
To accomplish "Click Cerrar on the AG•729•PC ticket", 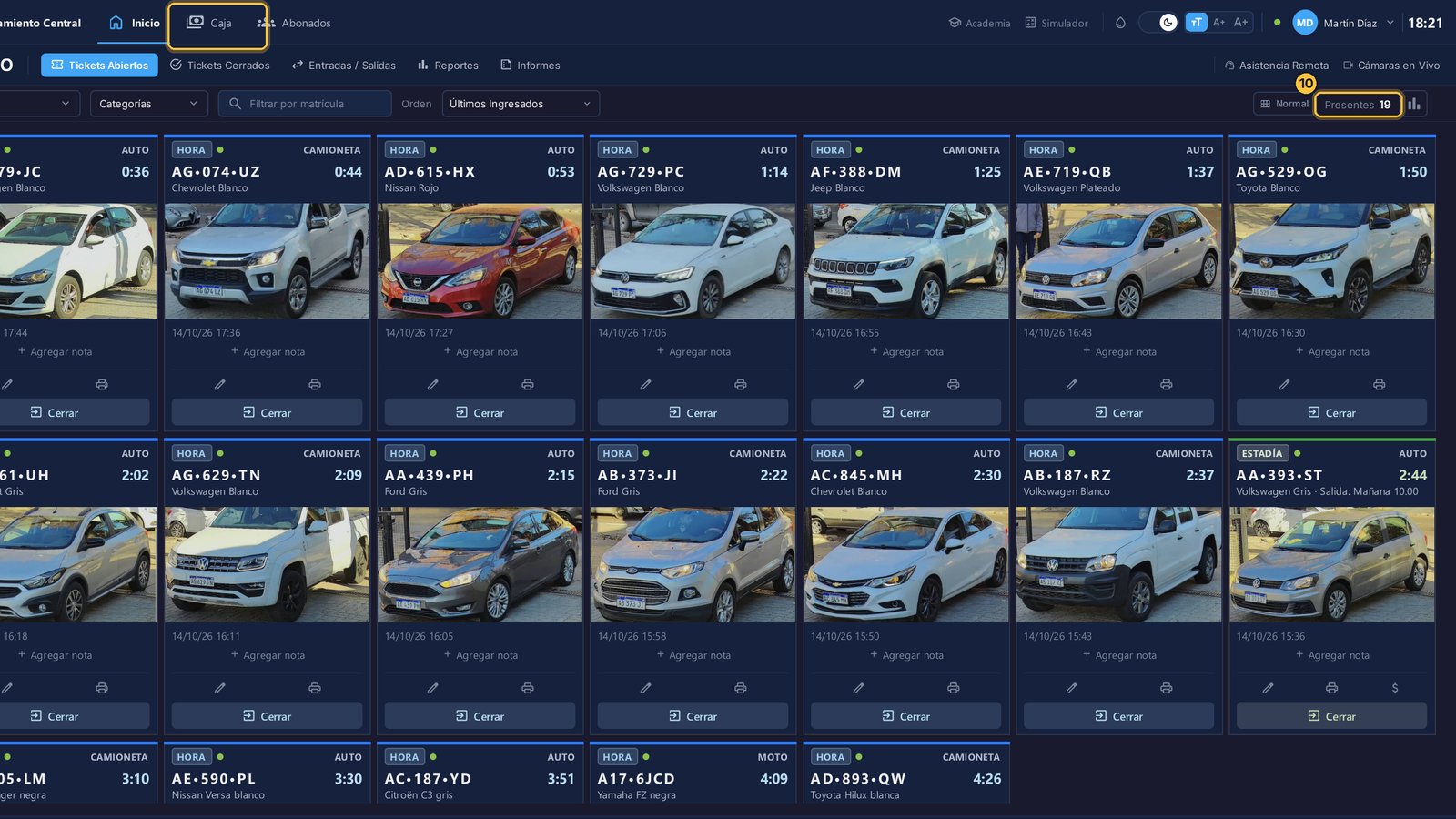I will pos(693,412).
